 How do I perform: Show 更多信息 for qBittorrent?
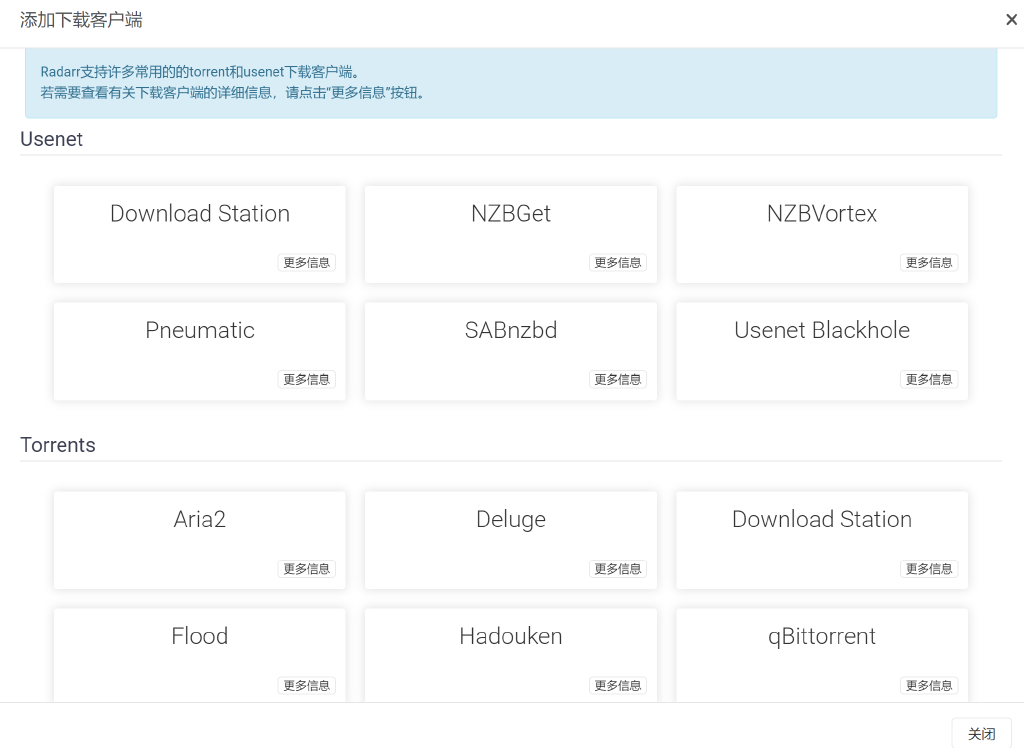tap(929, 685)
